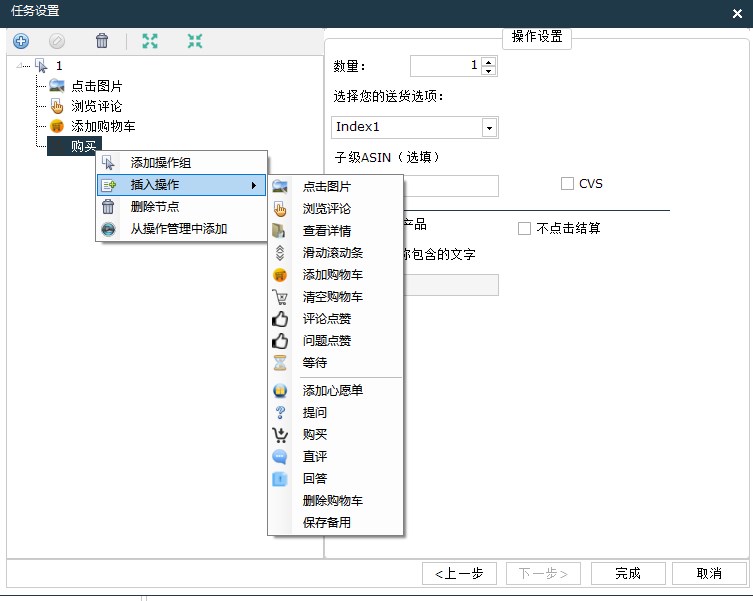
Task: Click the submenu arrow beside 插入操作
Action: pyautogui.click(x=254, y=185)
